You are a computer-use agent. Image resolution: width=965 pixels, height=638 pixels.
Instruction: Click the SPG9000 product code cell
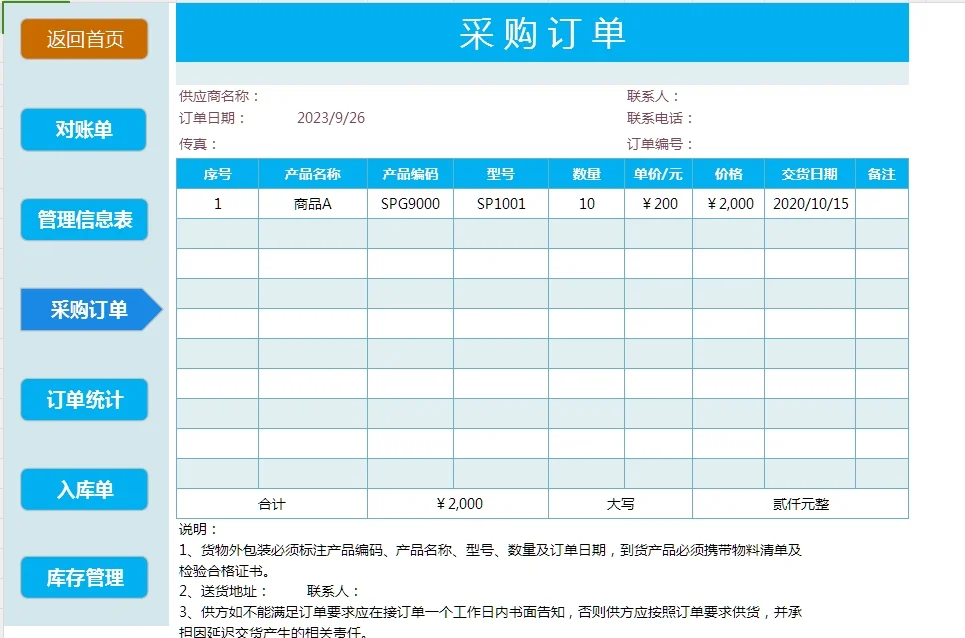point(411,203)
